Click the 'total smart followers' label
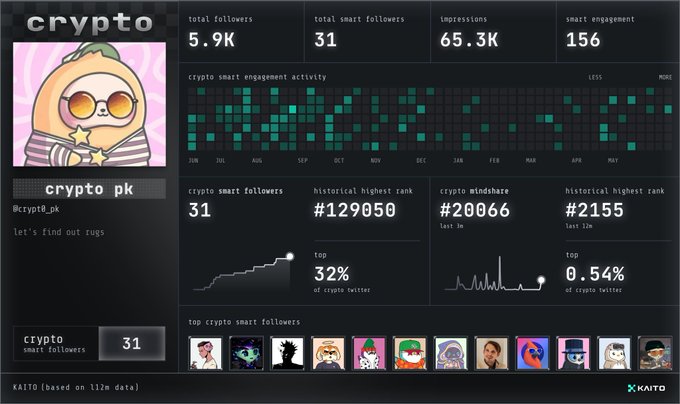680x404 pixels. [359, 19]
